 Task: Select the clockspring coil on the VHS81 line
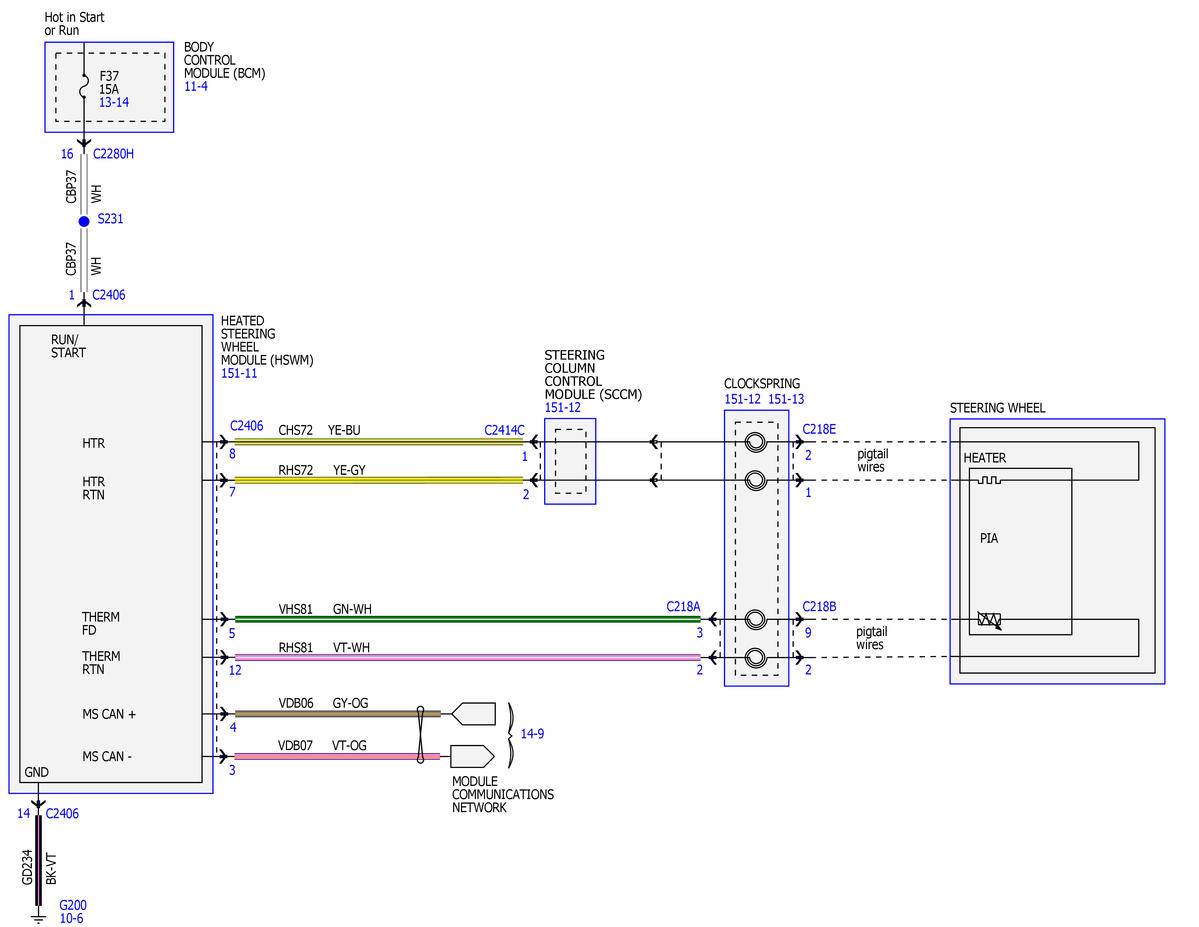point(755,619)
